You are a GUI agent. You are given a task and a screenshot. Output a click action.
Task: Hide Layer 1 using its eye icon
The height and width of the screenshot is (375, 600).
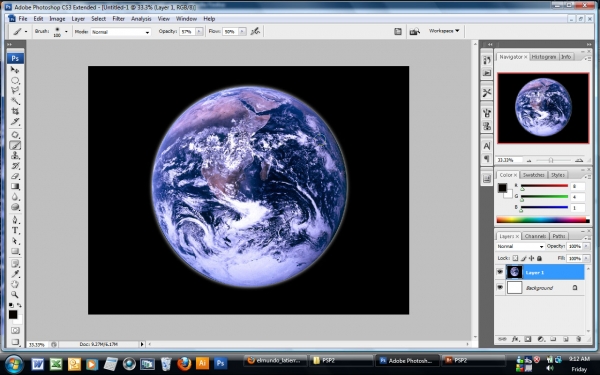tap(500, 272)
